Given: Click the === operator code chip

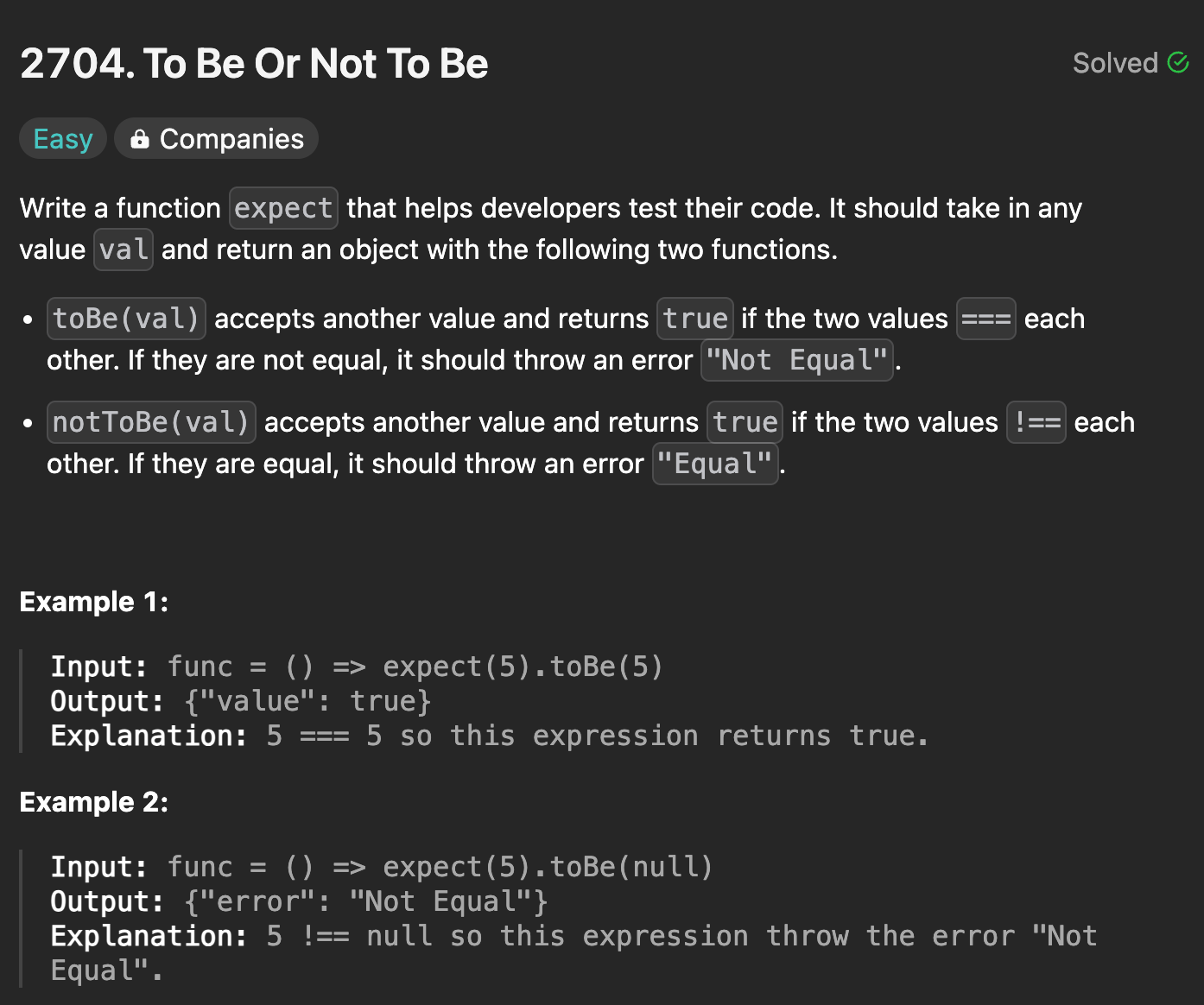Looking at the screenshot, I should [986, 319].
